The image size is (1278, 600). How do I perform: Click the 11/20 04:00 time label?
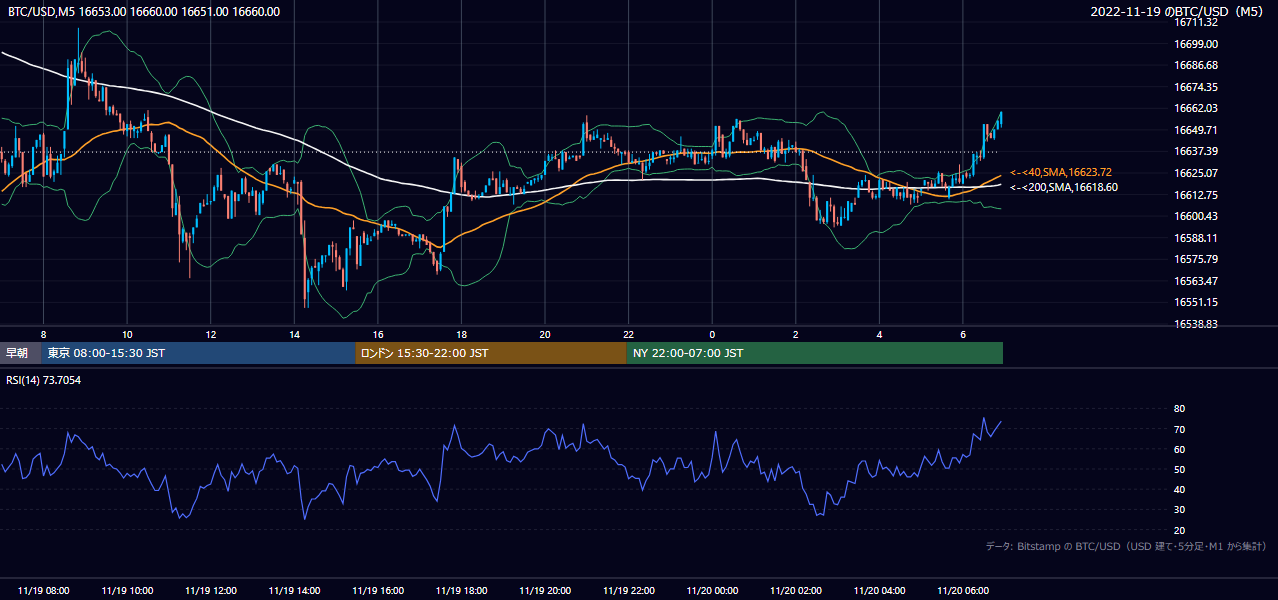pyautogui.click(x=879, y=591)
